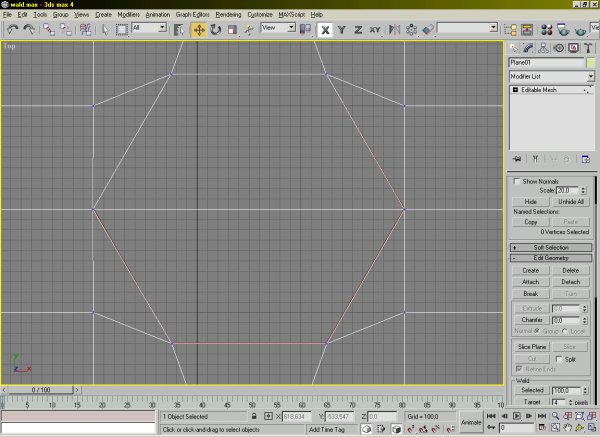Click the Plane01 object name field
The image size is (600, 437).
point(545,62)
